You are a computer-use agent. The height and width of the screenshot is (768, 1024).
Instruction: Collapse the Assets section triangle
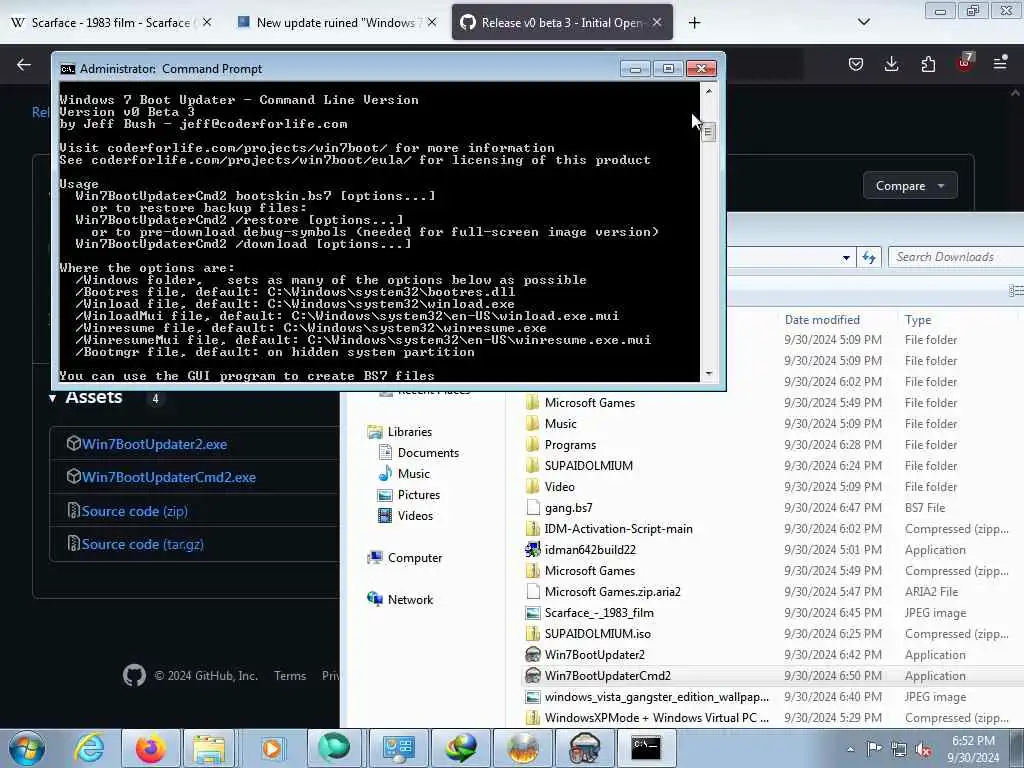pyautogui.click(x=52, y=398)
